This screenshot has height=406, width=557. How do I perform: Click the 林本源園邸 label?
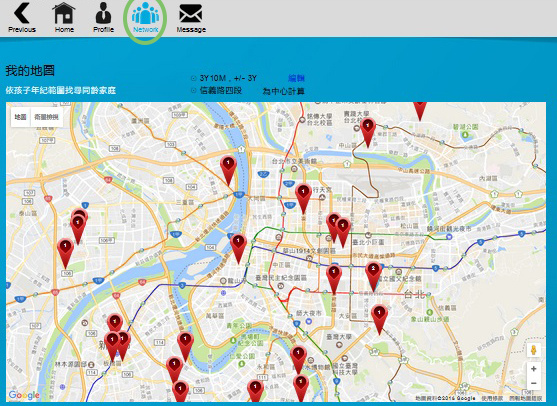coord(70,364)
